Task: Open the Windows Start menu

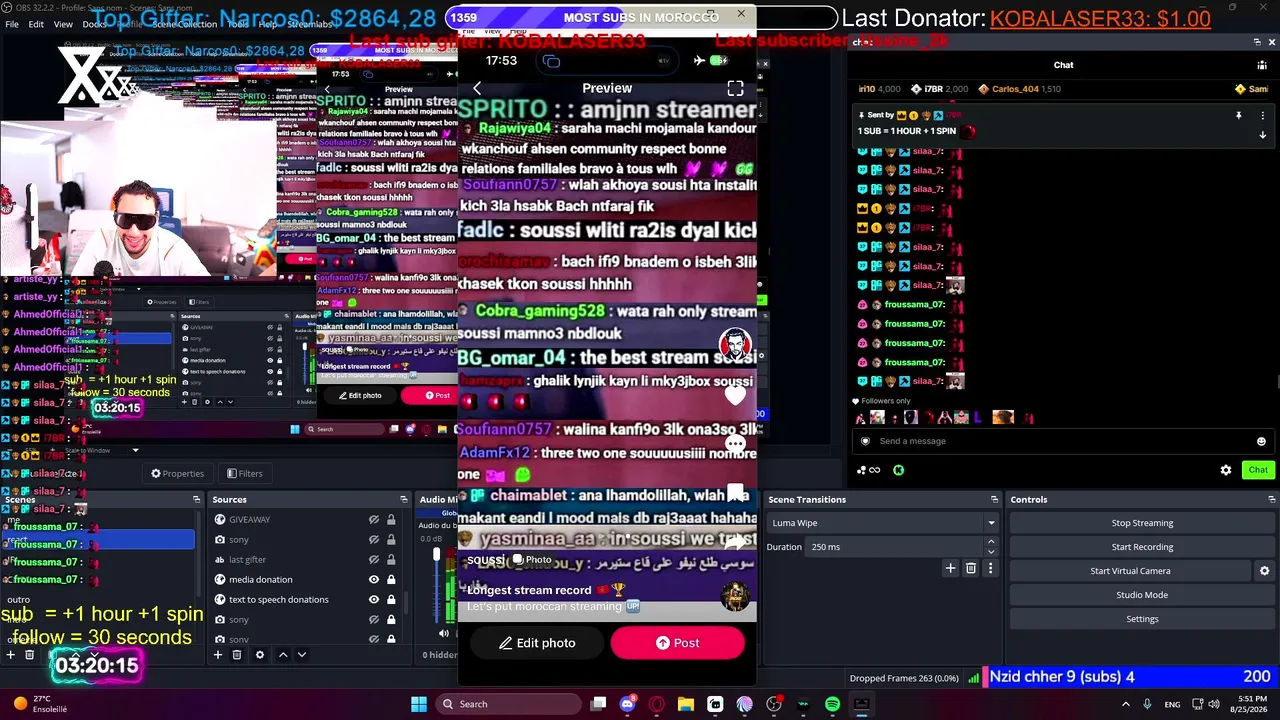Action: [x=419, y=704]
